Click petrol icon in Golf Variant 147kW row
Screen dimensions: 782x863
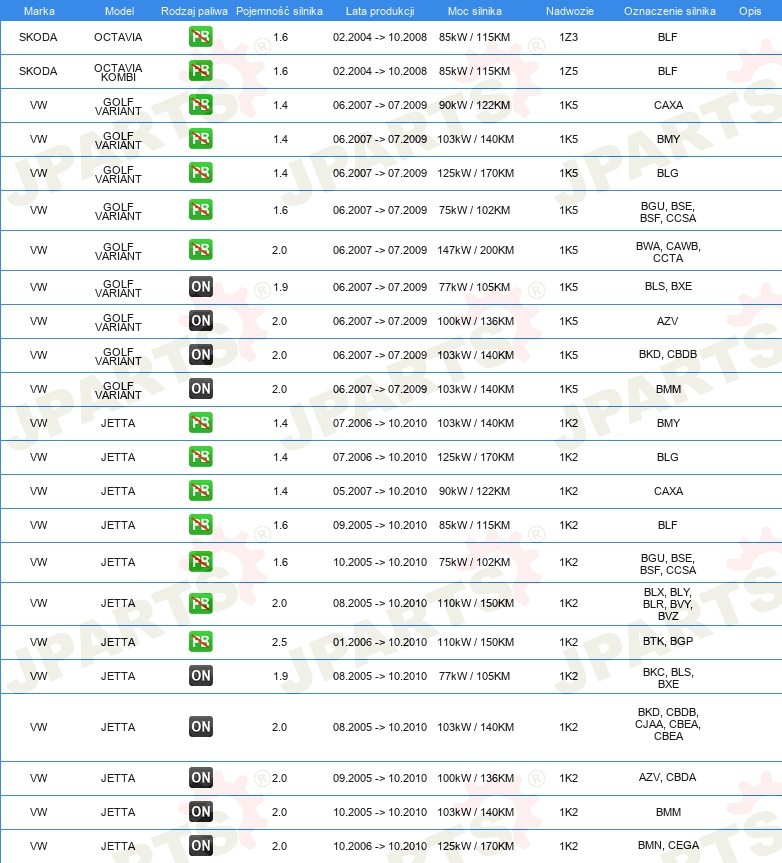pos(200,250)
